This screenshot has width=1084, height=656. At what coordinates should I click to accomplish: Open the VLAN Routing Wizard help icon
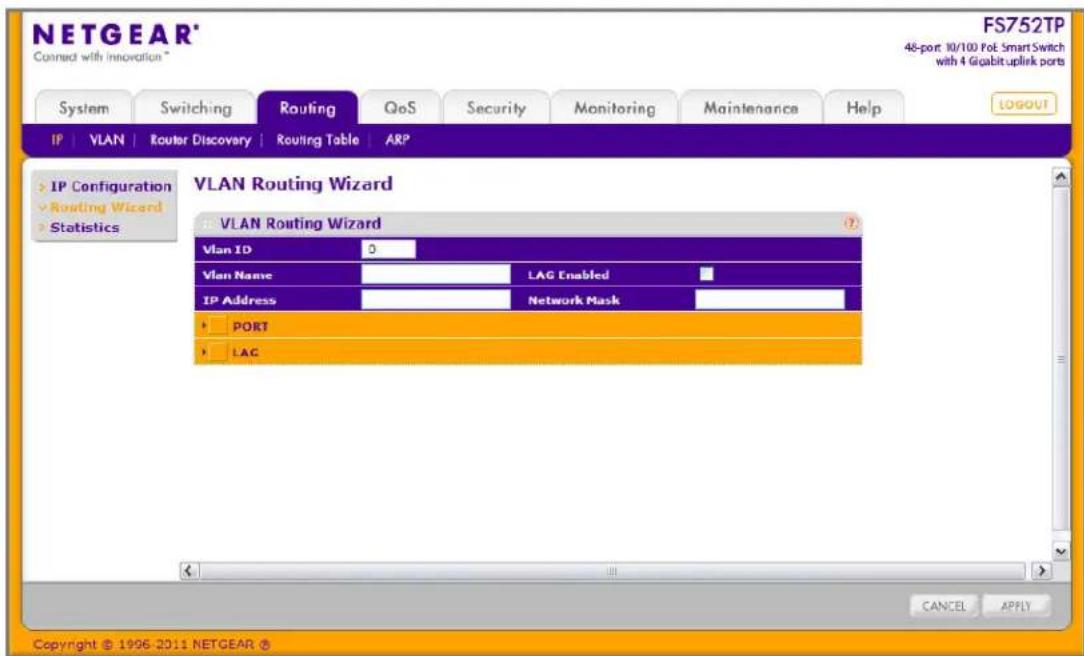tap(851, 223)
